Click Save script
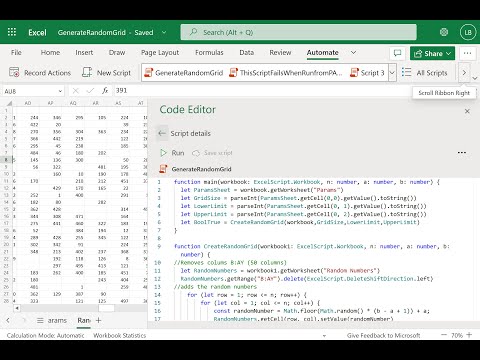Image resolution: width=480 pixels, height=360 pixels. 212,153
